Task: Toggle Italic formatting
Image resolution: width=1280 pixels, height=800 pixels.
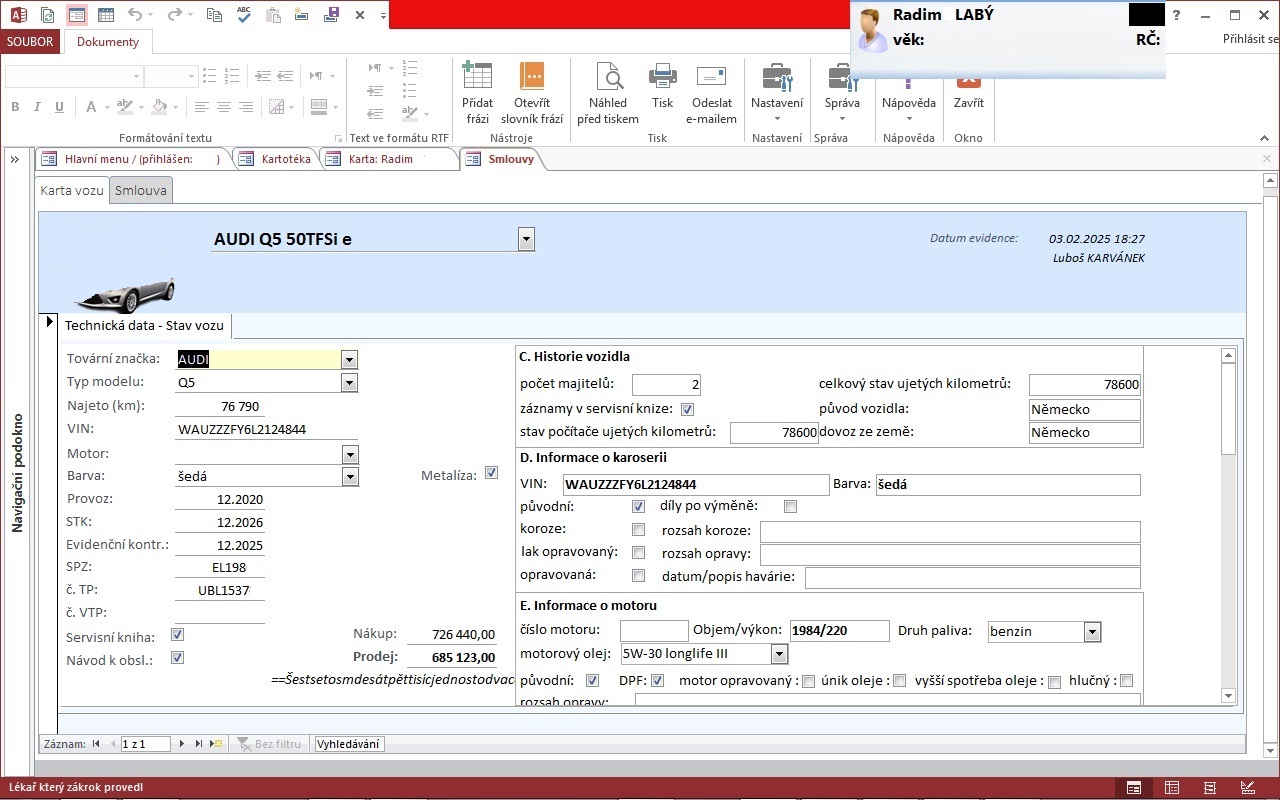Action: coord(37,107)
